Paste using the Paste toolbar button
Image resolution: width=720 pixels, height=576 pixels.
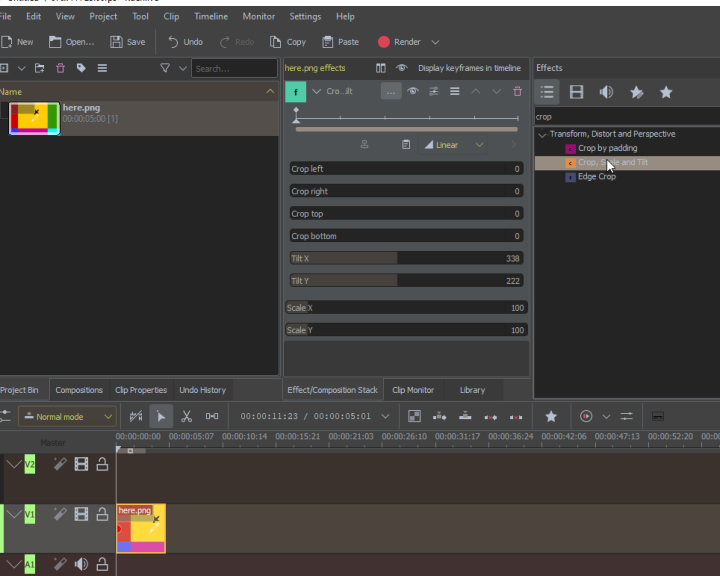click(x=340, y=42)
